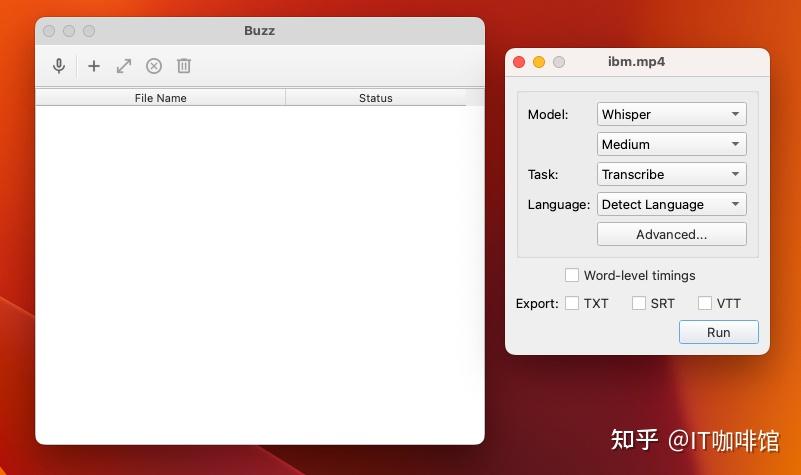Enable Word-level timings checkbox
Image resolution: width=801 pixels, height=475 pixels.
point(572,275)
